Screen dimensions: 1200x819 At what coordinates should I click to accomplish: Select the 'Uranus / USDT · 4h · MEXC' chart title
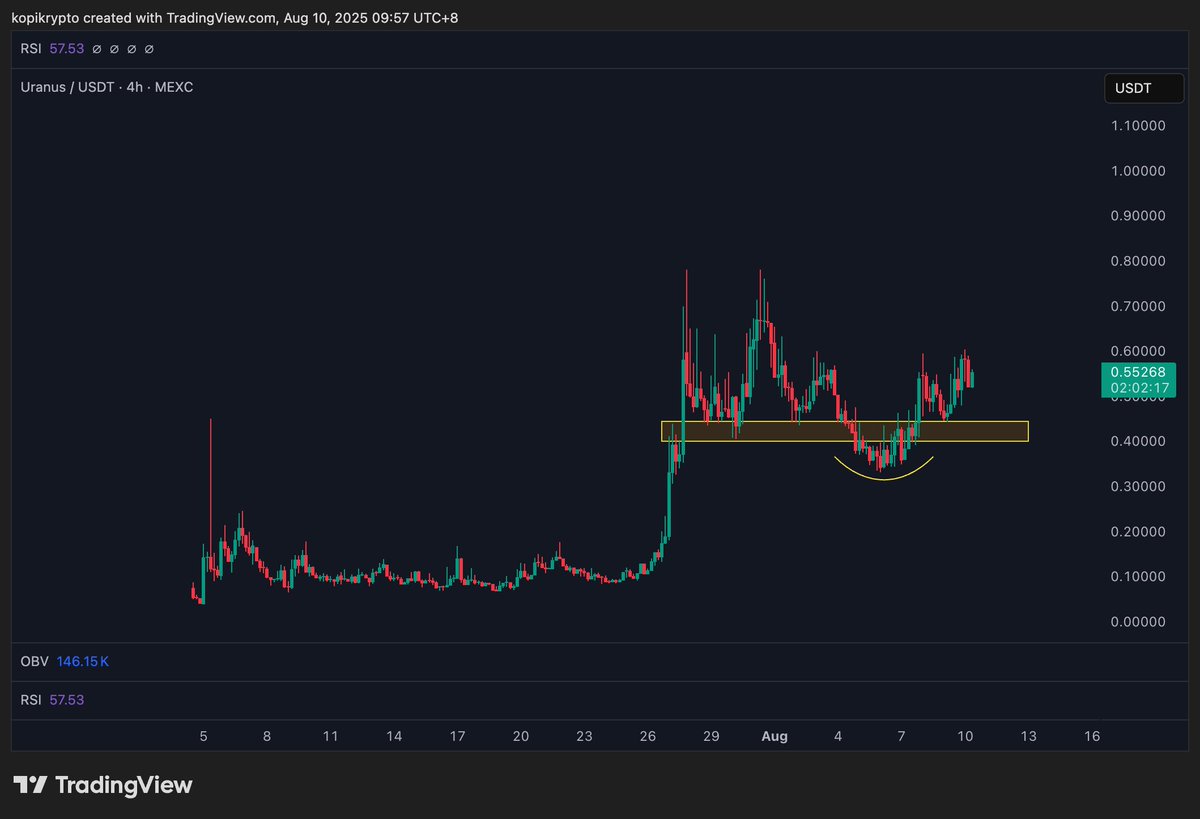point(107,87)
